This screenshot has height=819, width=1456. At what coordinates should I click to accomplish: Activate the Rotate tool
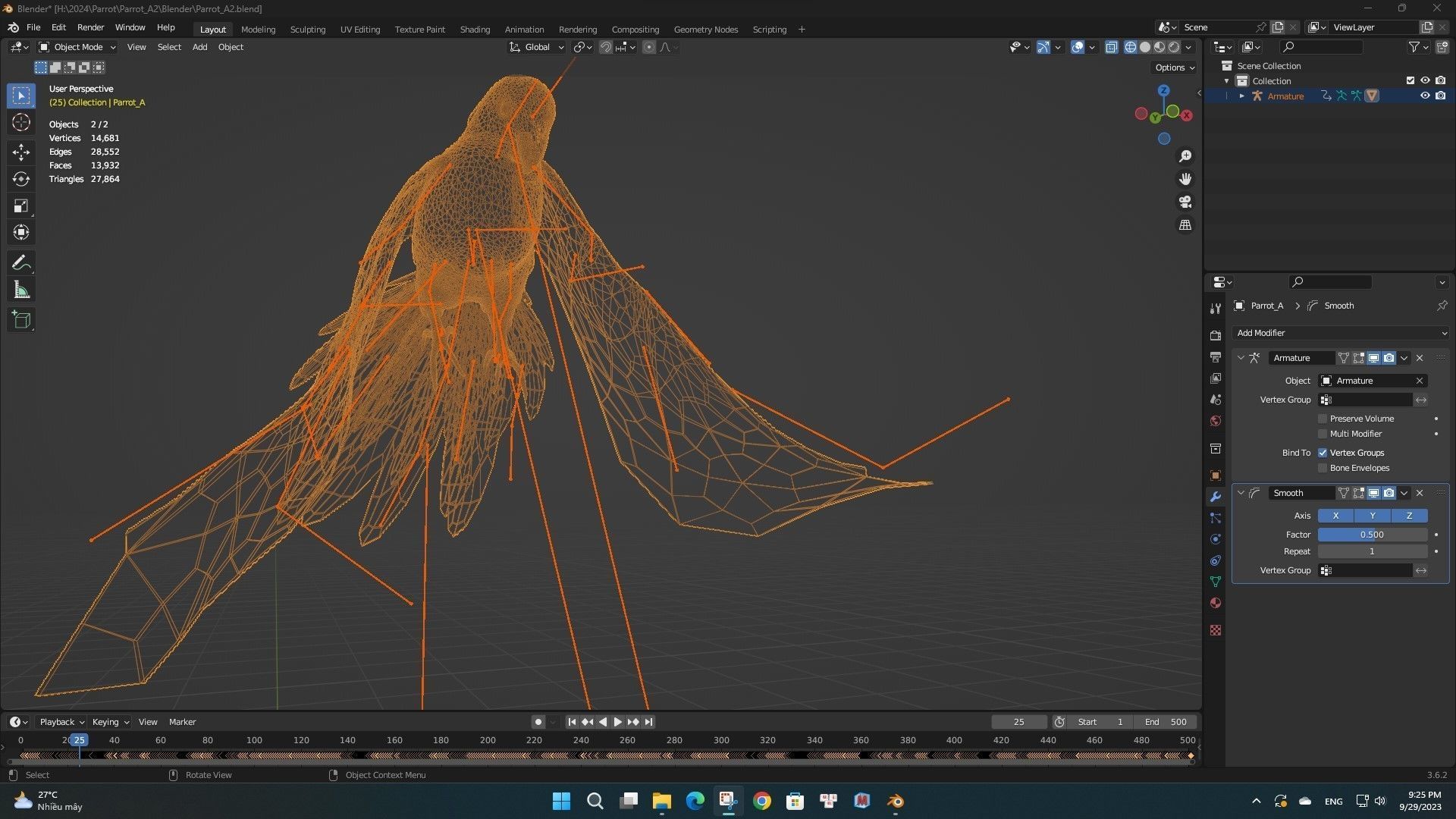coord(21,179)
